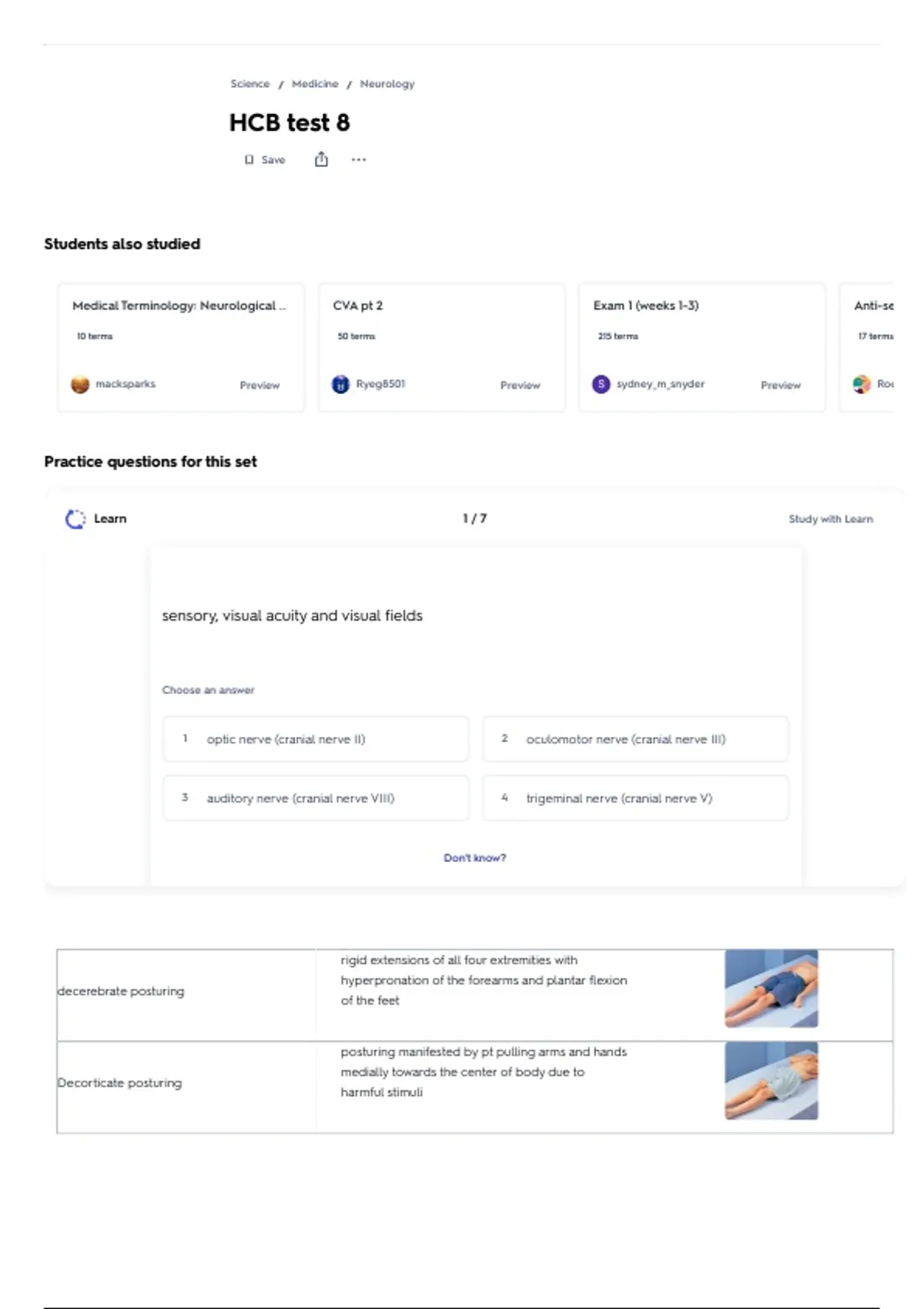The width and height of the screenshot is (924, 1309).
Task: Choose trigeminal nerve (cranial nerve V) option
Action: click(x=635, y=798)
